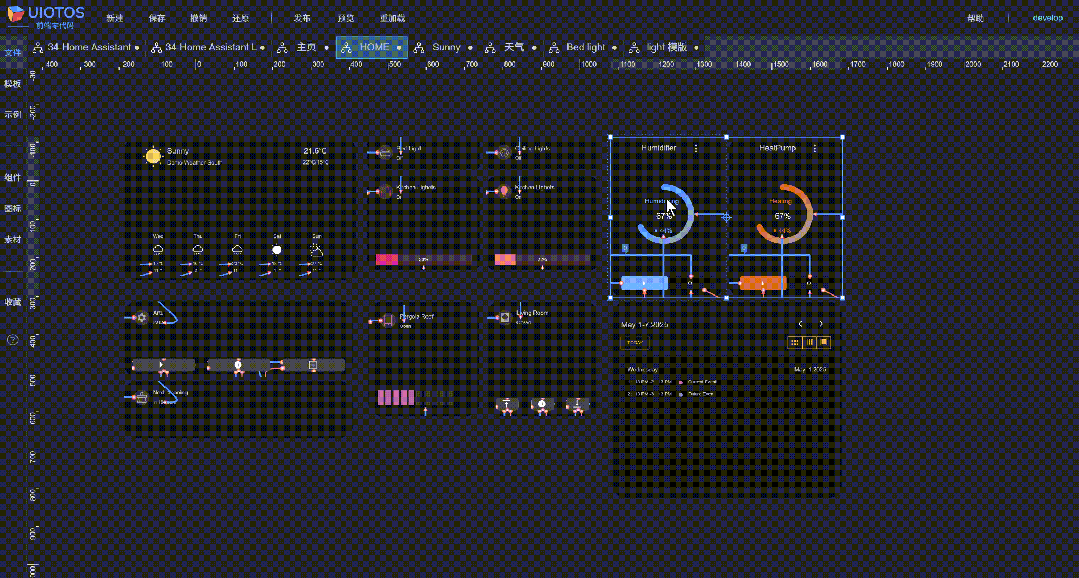Image resolution: width=1079 pixels, height=578 pixels.
Task: Open the 收藏 panel in left sidebar
Action: pos(12,302)
